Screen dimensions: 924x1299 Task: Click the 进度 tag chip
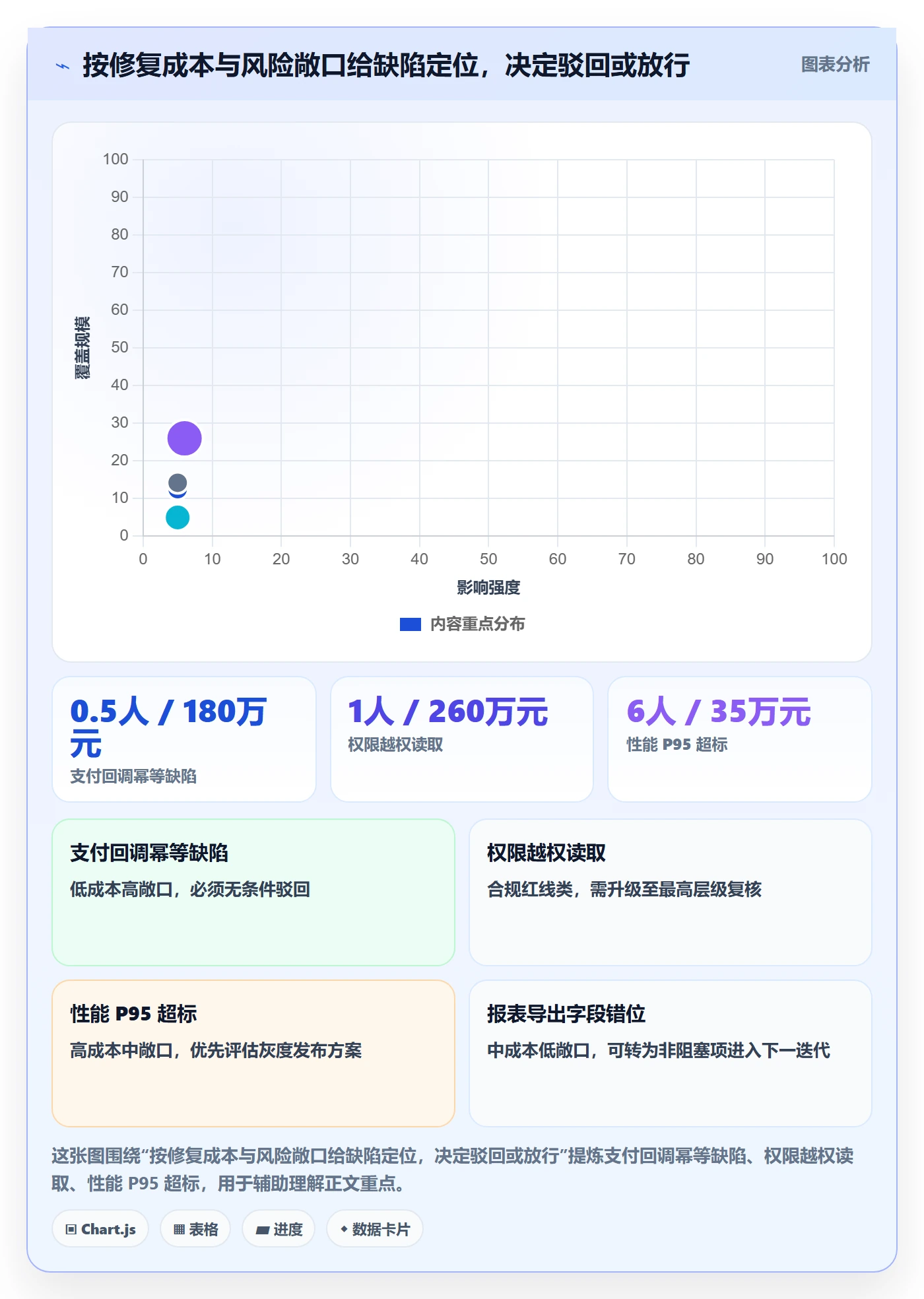[x=279, y=1229]
